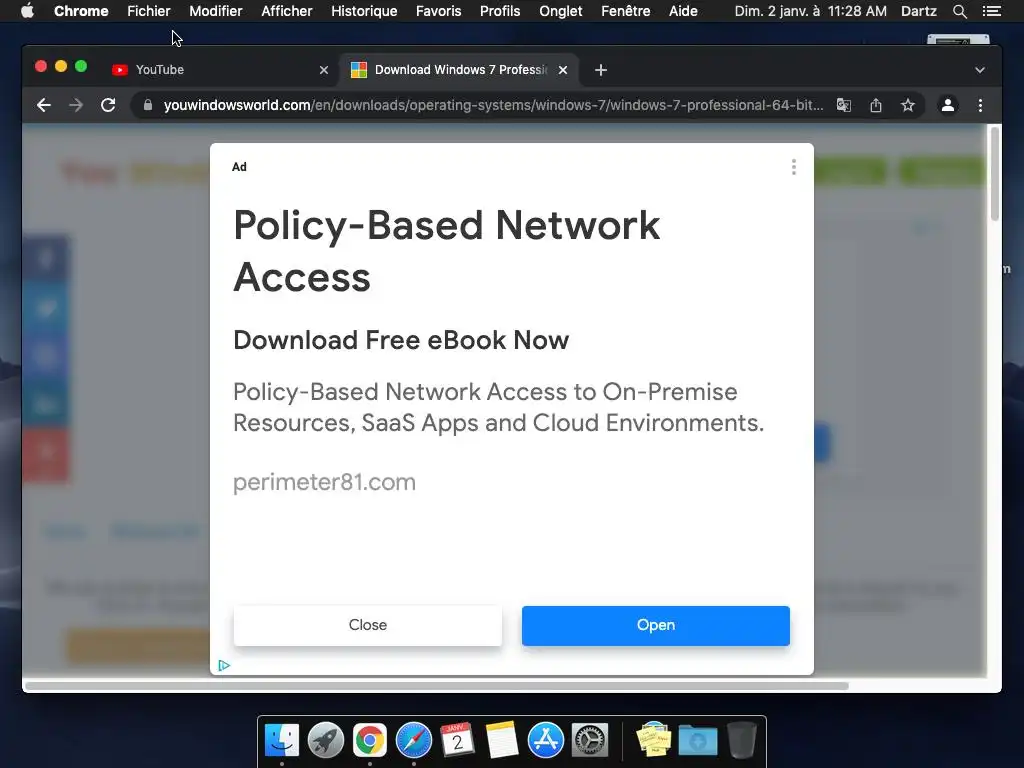Open App Store from the Dock
The height and width of the screenshot is (768, 1024).
coord(545,740)
